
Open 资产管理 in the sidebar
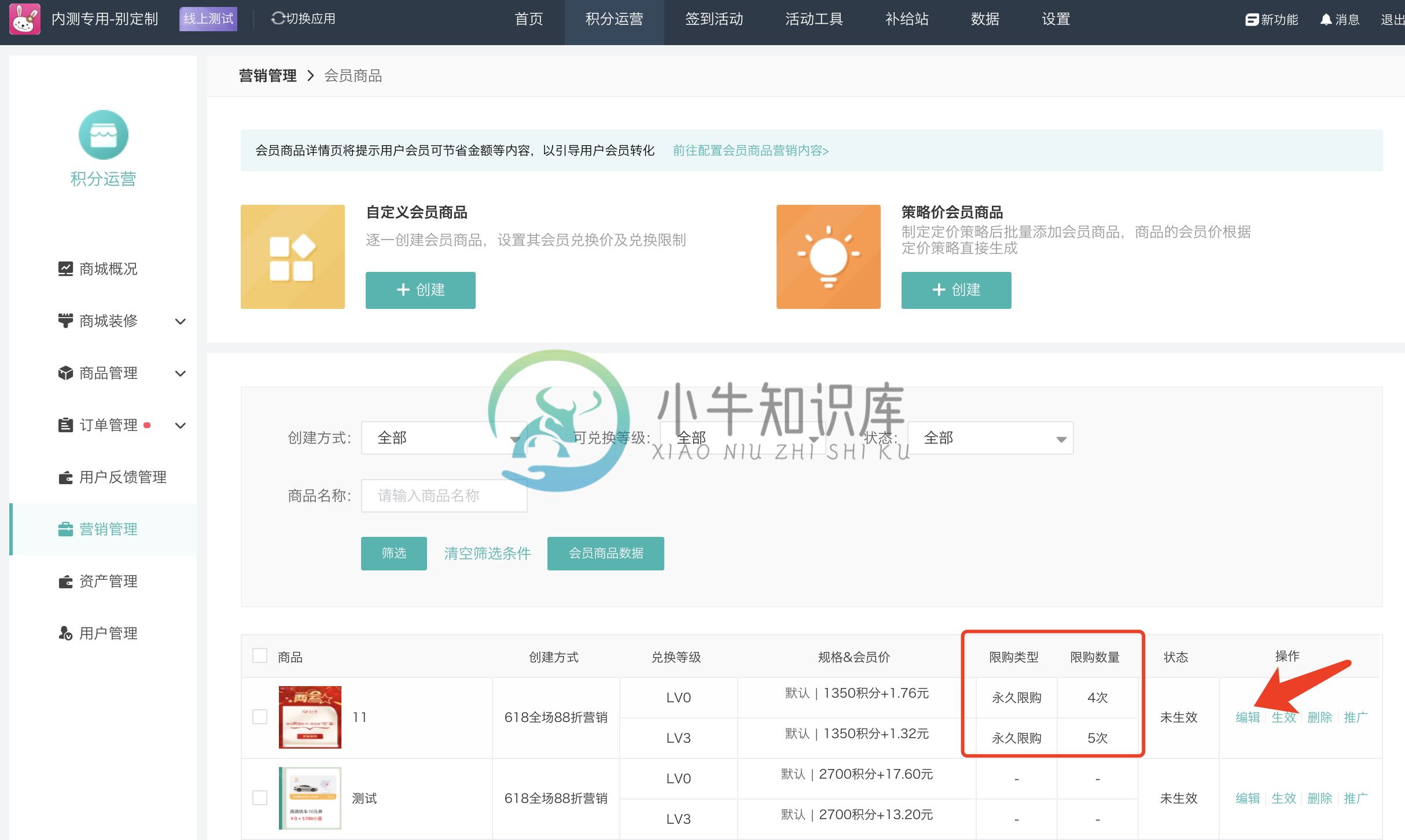click(x=103, y=581)
